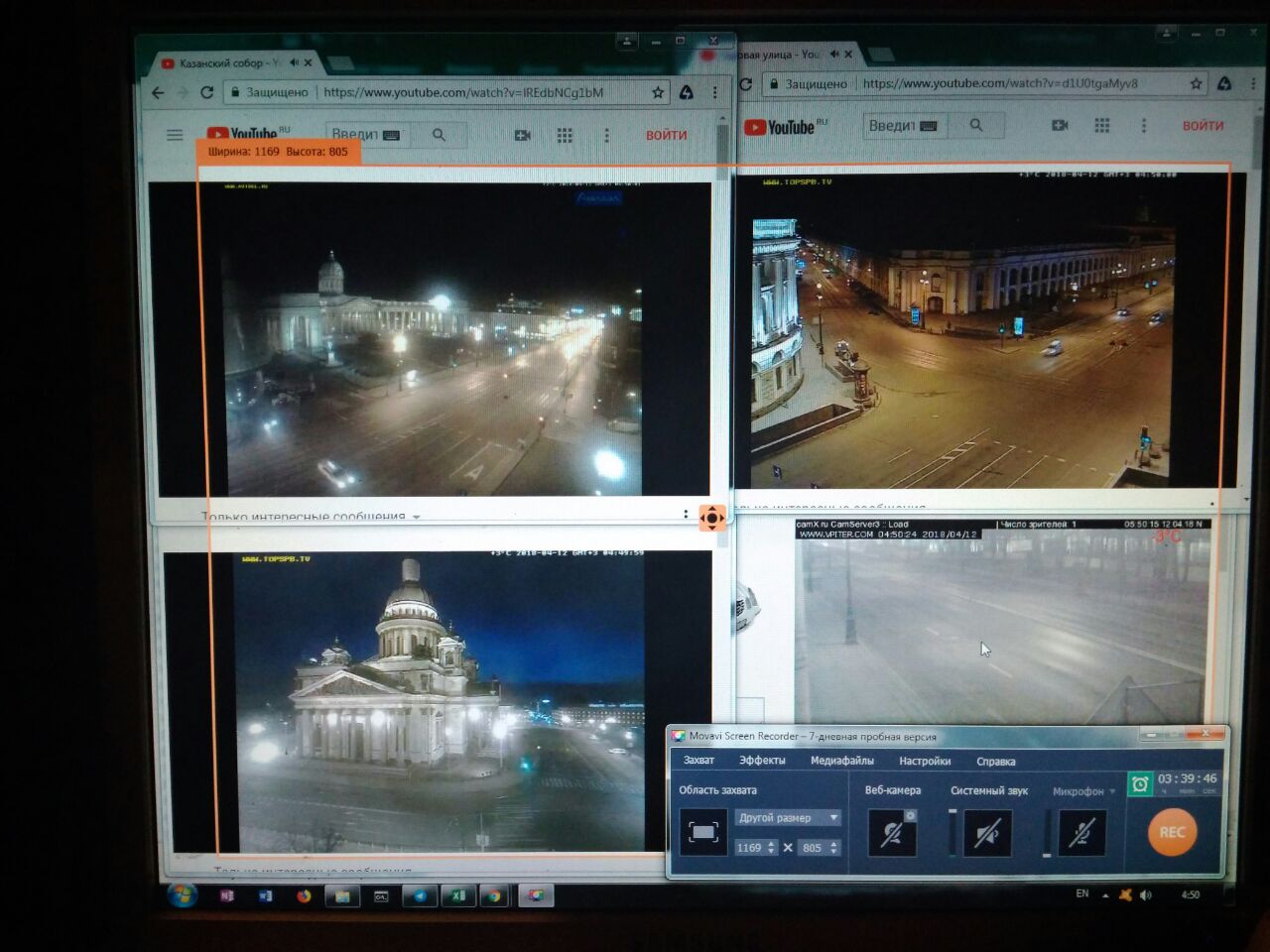Click ВОЙТИ sign-in in right window
The width and height of the screenshot is (1270, 952).
pos(1203,125)
